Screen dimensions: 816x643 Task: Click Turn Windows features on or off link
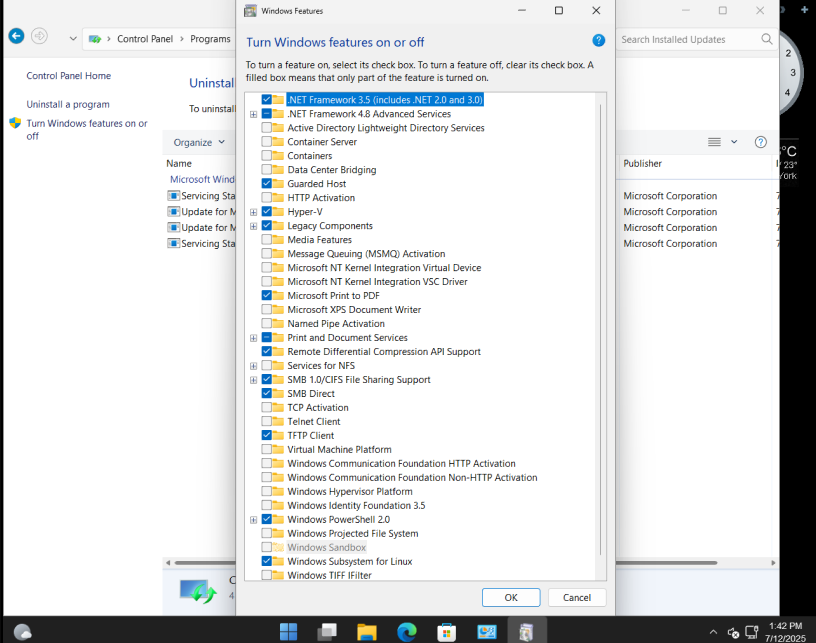87,130
